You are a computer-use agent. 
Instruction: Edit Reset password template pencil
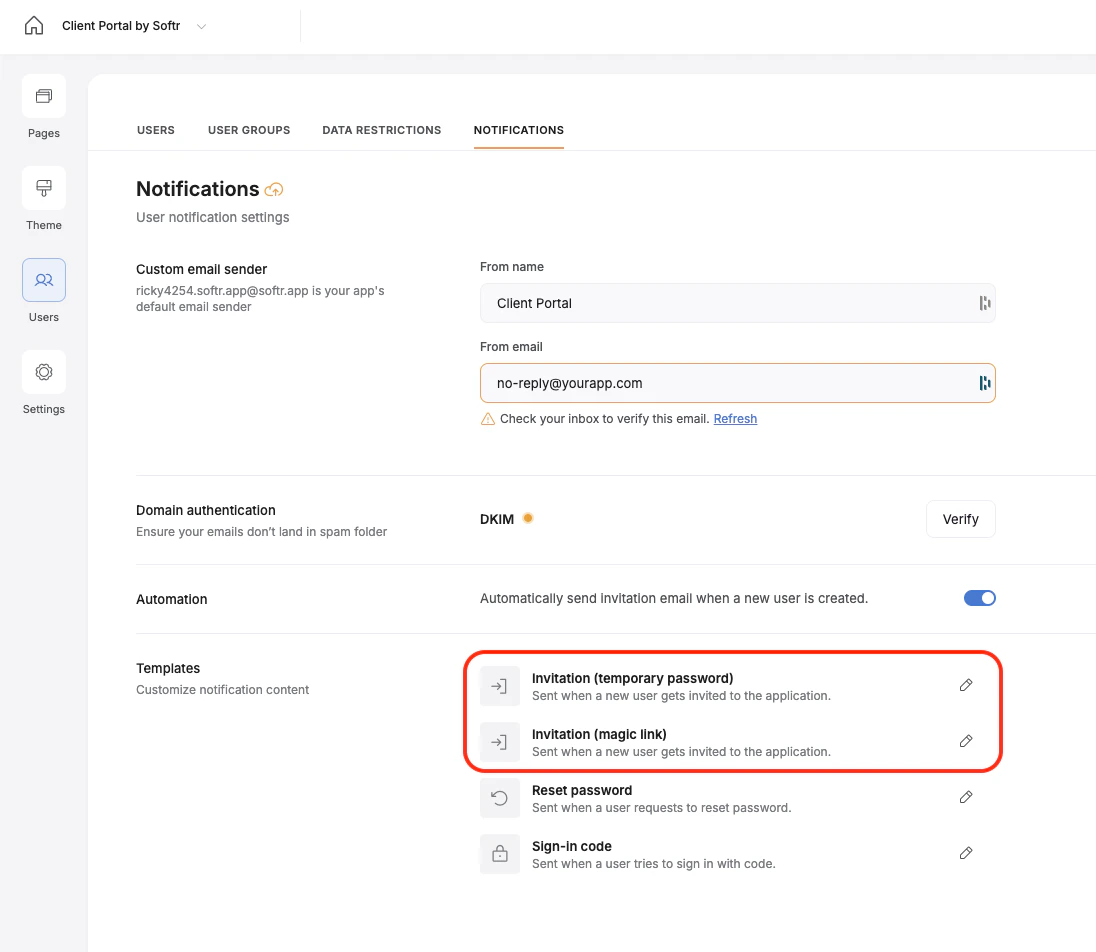pos(966,797)
